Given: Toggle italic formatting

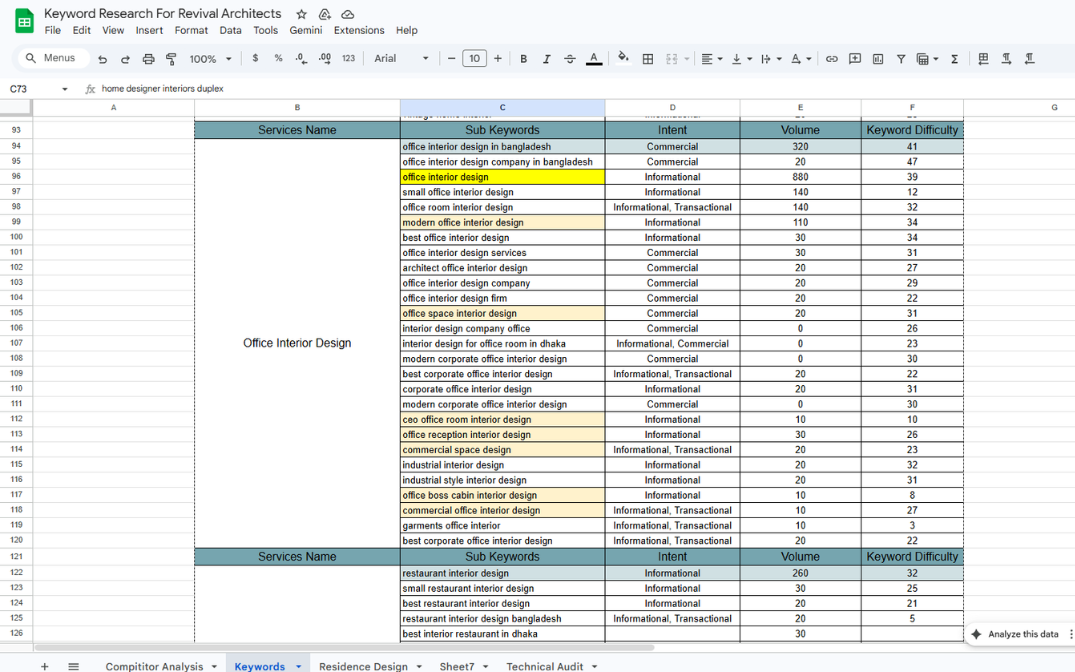Looking at the screenshot, I should coord(546,59).
